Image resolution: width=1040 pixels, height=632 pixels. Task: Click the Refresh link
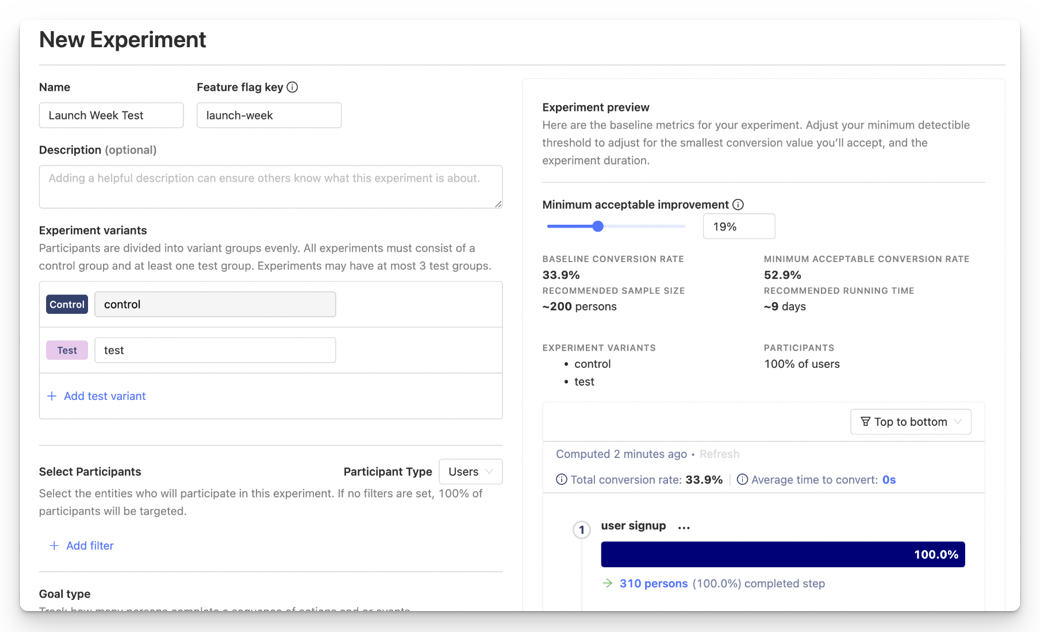pyautogui.click(x=719, y=454)
